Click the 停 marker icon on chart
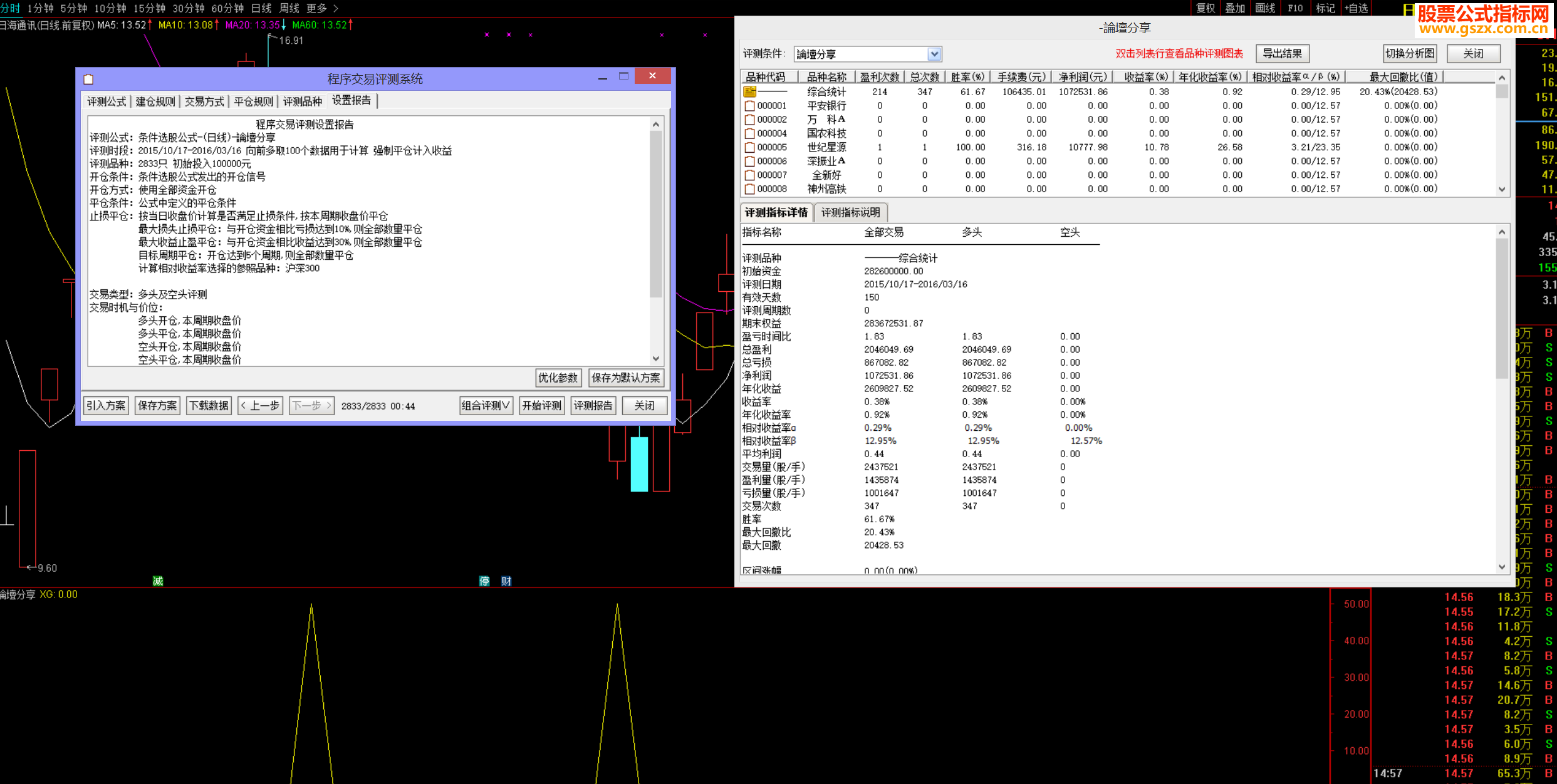The width and height of the screenshot is (1557, 784). (484, 581)
